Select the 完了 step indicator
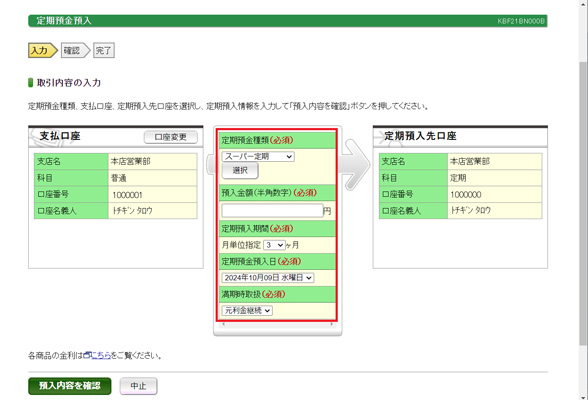 [104, 50]
